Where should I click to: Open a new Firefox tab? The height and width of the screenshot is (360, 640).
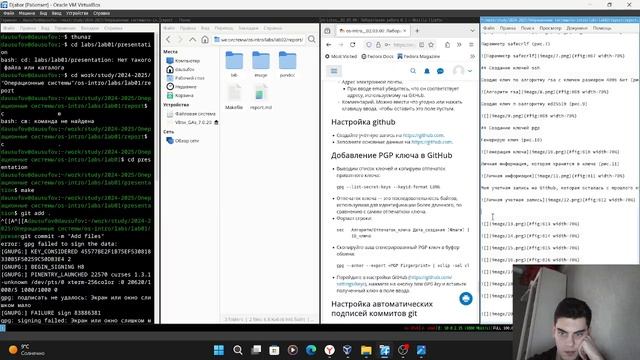pyautogui.click(x=417, y=31)
